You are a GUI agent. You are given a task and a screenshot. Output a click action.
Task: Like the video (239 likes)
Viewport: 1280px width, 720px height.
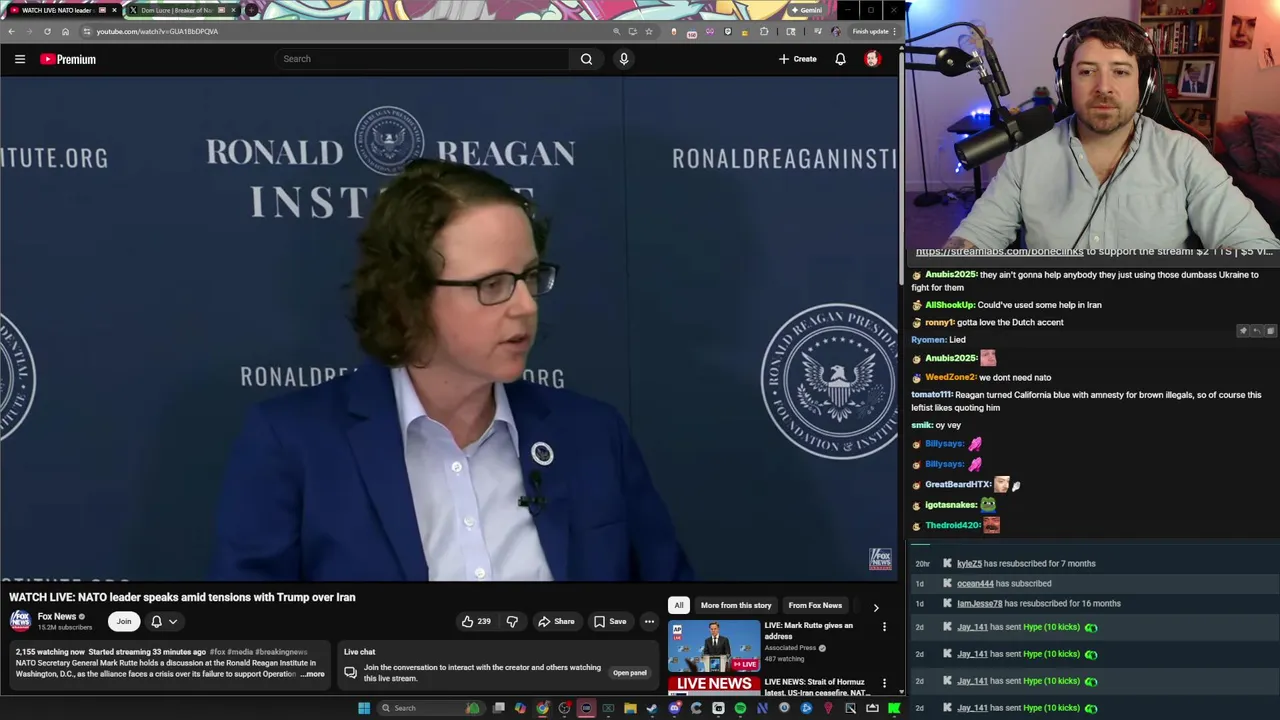[476, 621]
